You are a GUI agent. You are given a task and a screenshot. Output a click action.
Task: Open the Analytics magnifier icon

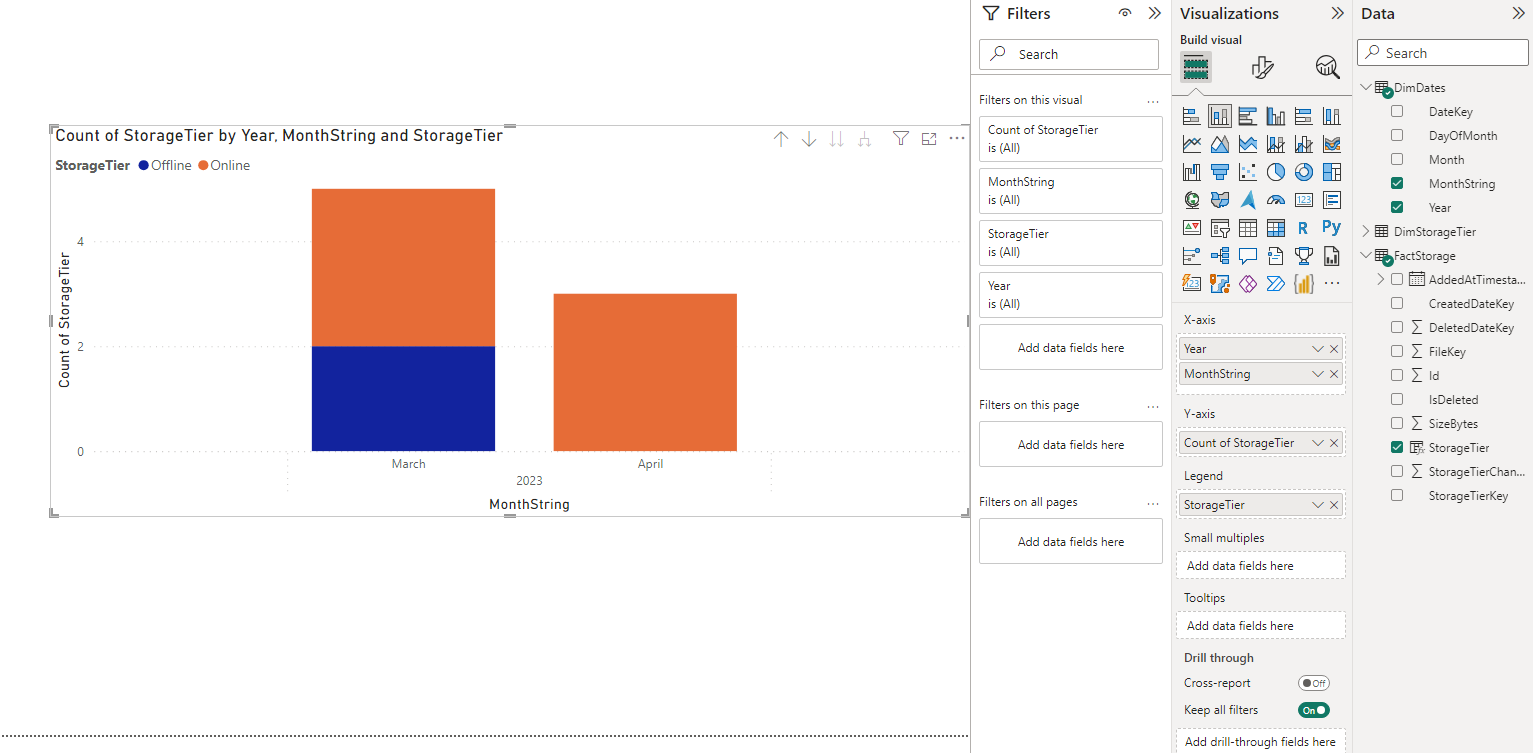tap(1327, 67)
